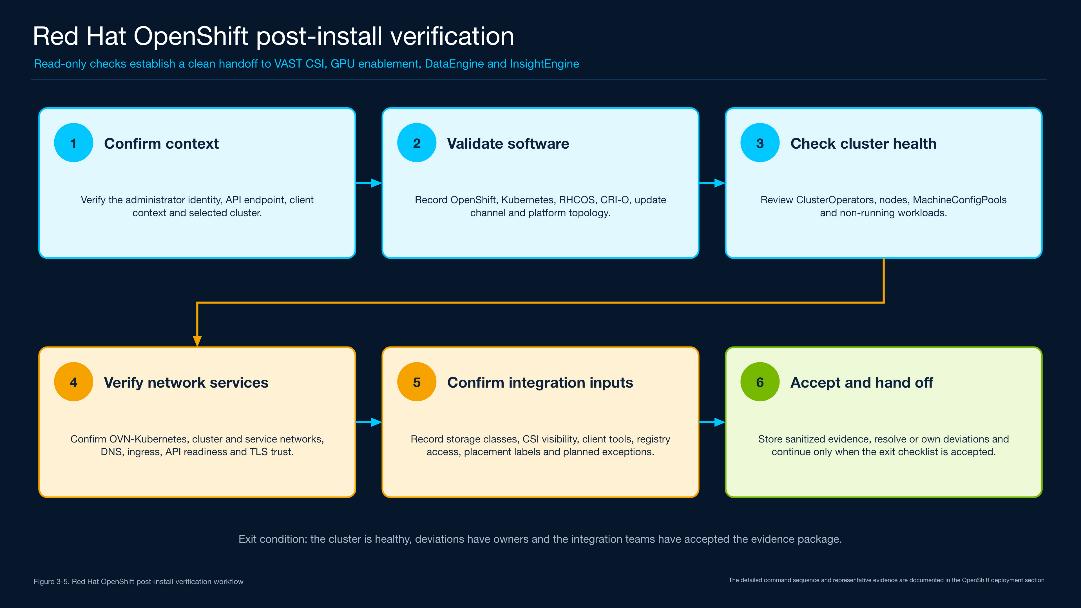Click the 'Validate software' heading
Image resolution: width=1081 pixels, height=608 pixels.
(x=508, y=143)
